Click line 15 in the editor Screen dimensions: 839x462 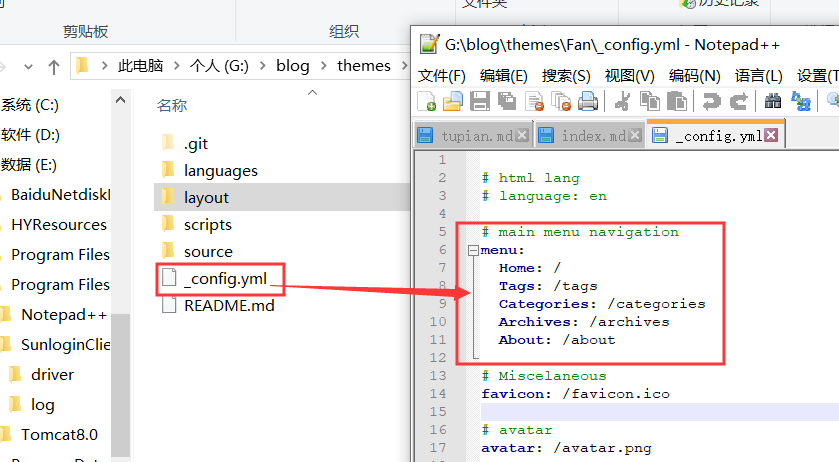(660, 411)
